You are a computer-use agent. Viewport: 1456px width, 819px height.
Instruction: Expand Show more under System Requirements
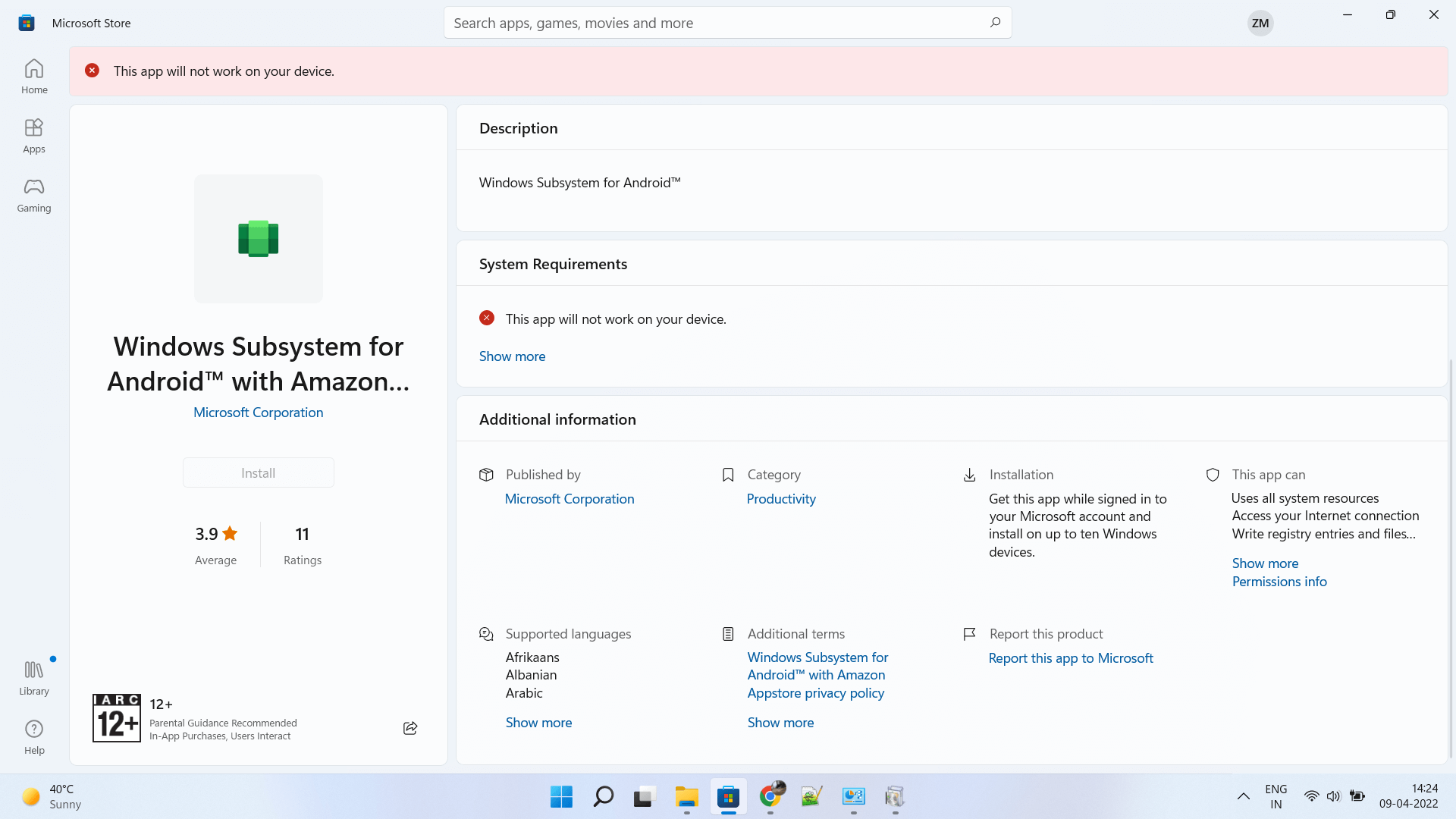pos(512,356)
